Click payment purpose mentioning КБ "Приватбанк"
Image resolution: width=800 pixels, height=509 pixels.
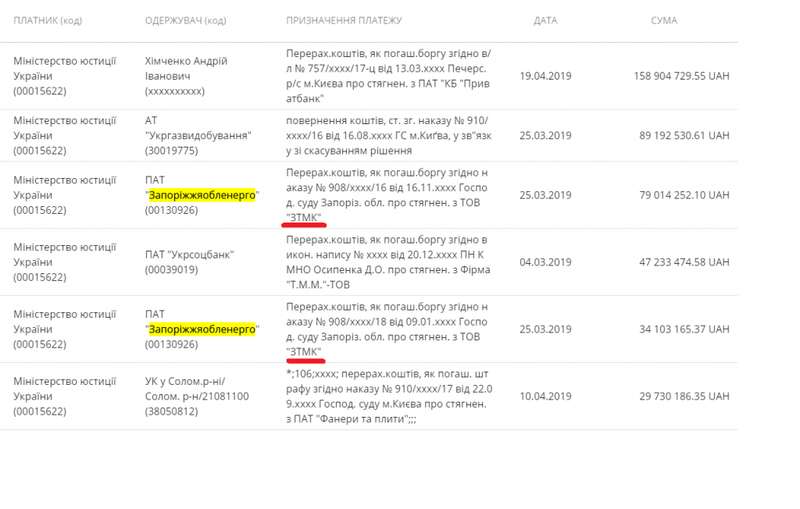(x=388, y=76)
